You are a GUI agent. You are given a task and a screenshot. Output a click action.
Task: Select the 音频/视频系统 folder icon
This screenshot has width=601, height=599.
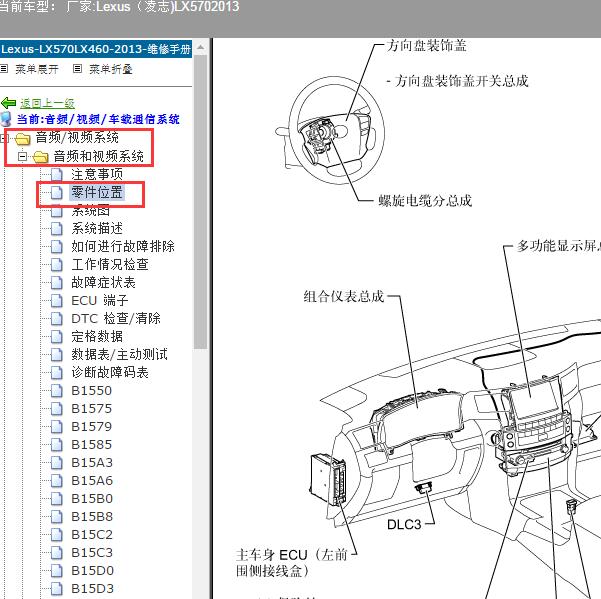click(23, 138)
